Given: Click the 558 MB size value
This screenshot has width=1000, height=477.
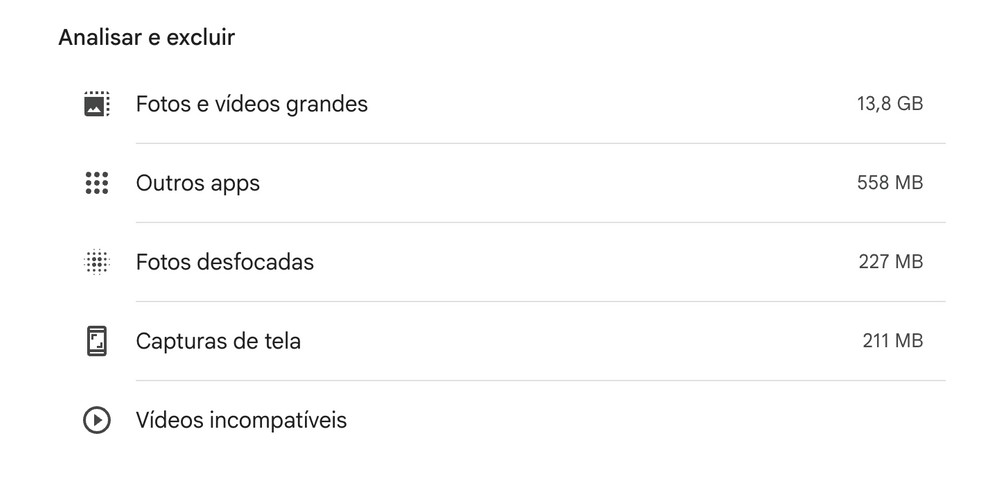Looking at the screenshot, I should [889, 183].
